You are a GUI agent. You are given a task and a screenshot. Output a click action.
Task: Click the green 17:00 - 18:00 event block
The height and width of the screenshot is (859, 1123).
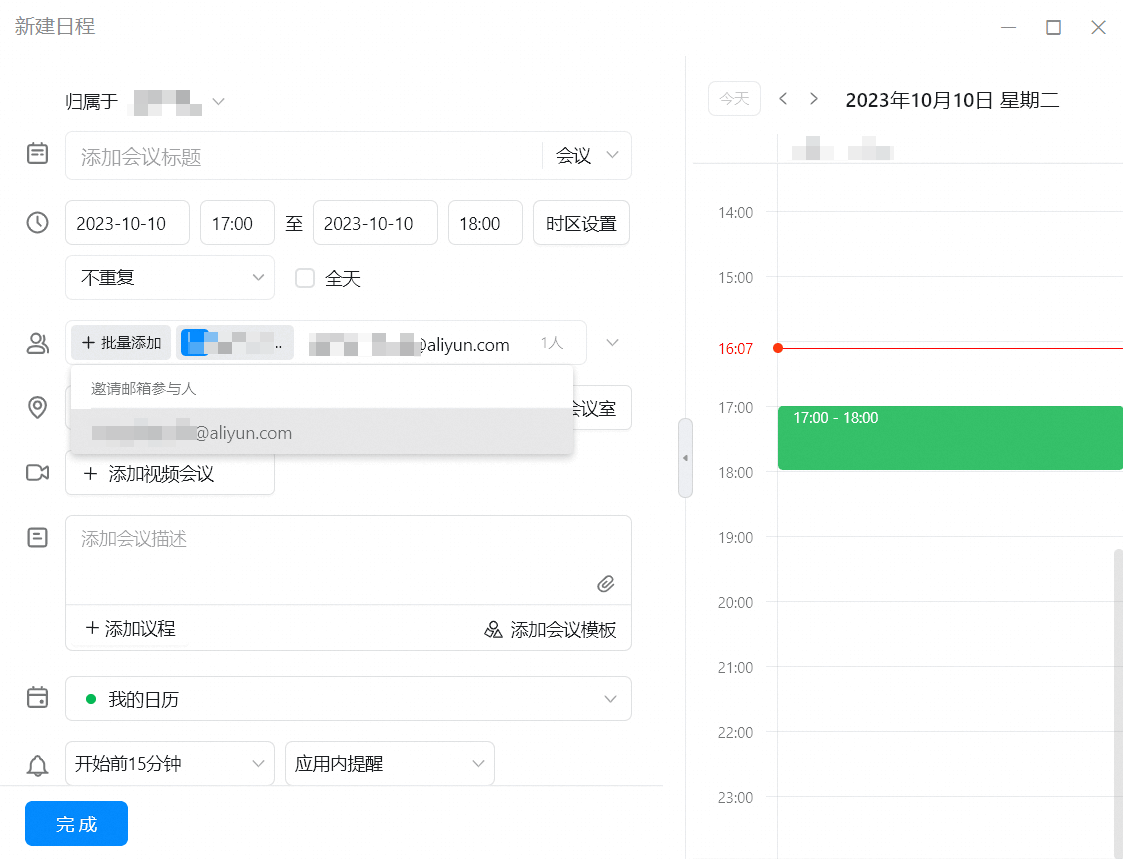click(950, 438)
